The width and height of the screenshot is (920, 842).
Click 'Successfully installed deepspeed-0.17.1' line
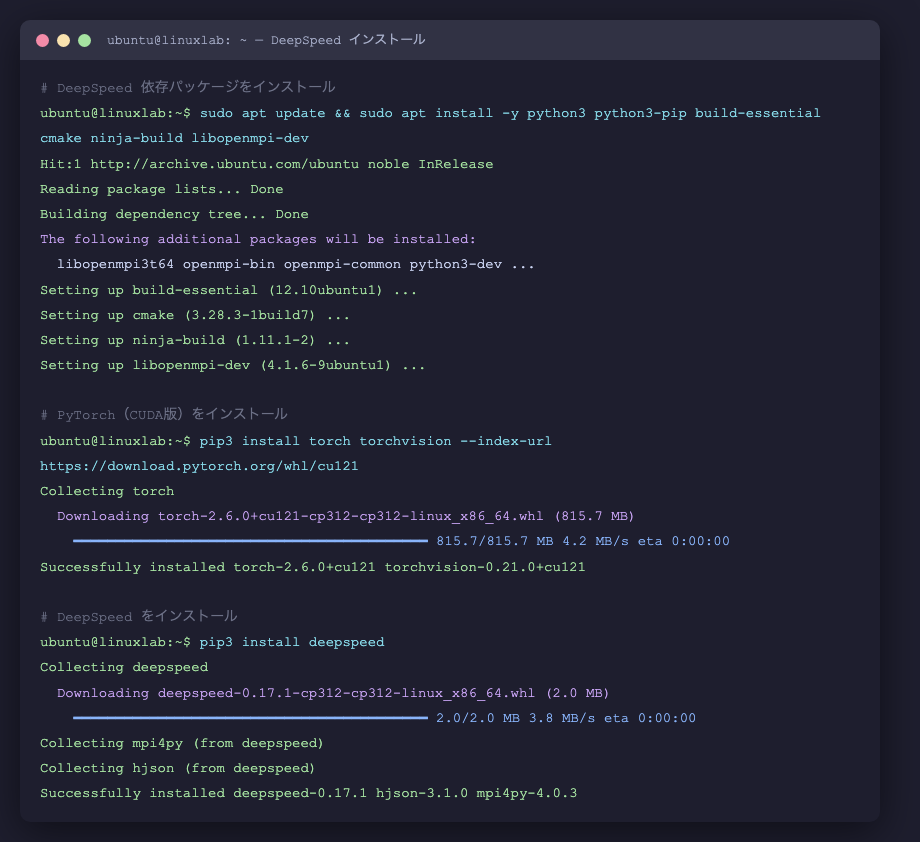309,793
